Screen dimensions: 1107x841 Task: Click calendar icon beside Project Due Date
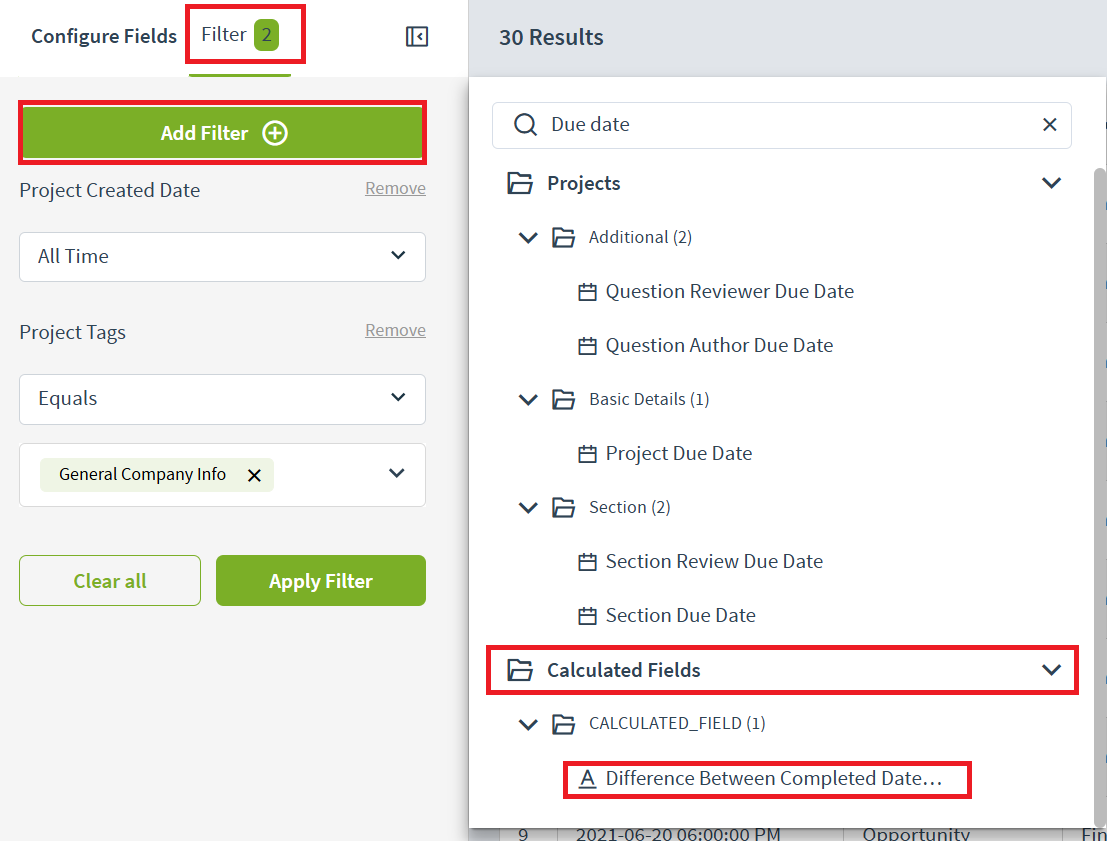tap(588, 454)
